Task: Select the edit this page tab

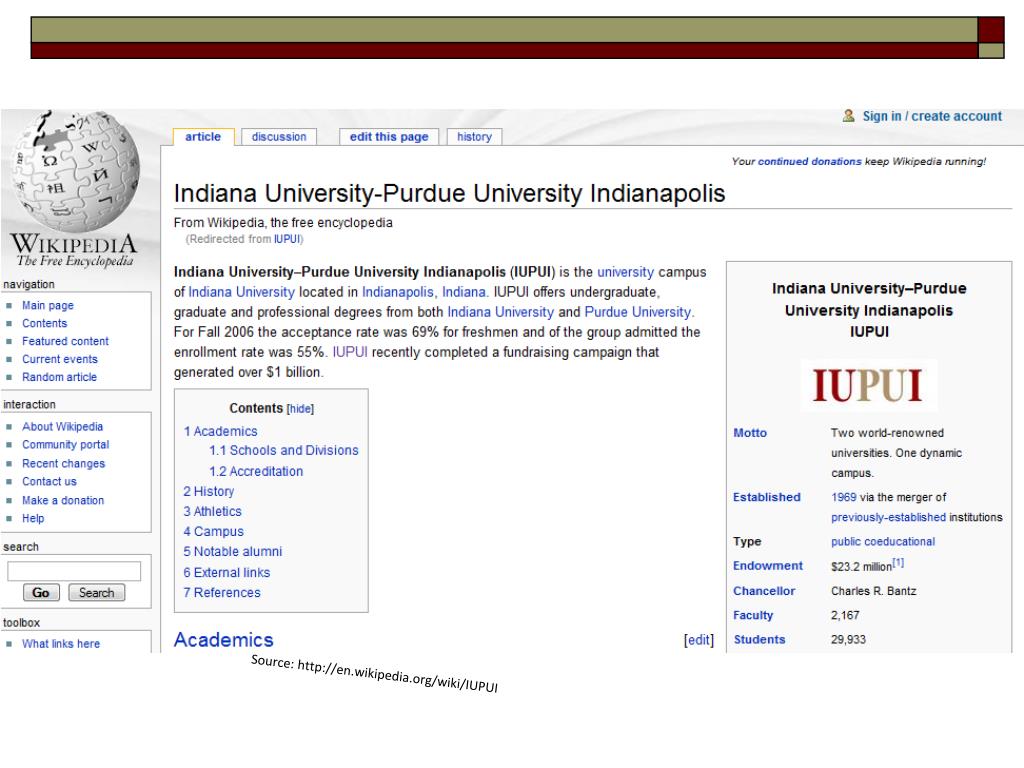Action: (389, 136)
